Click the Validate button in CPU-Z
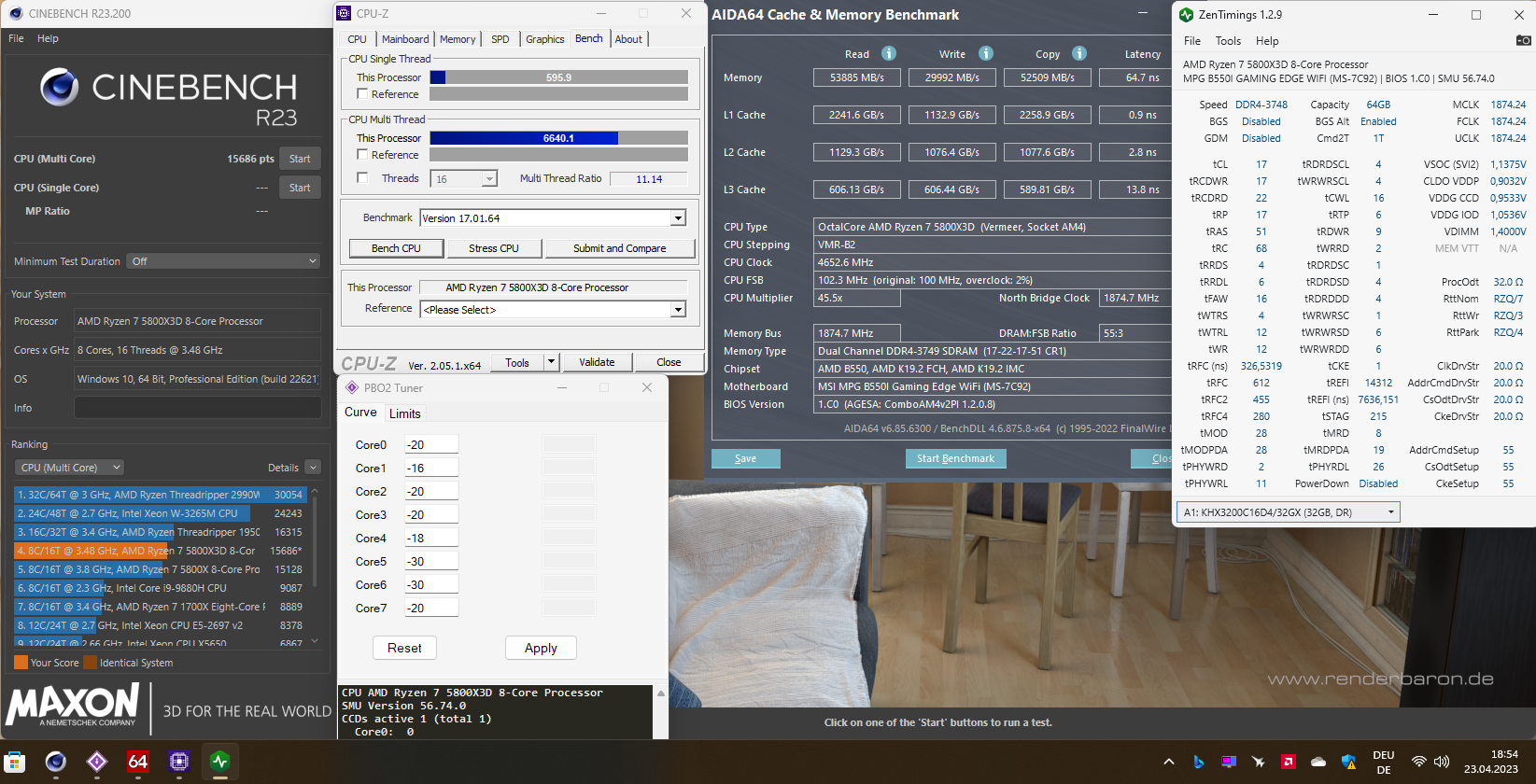Viewport: 1536px width, 784px height. tap(597, 362)
